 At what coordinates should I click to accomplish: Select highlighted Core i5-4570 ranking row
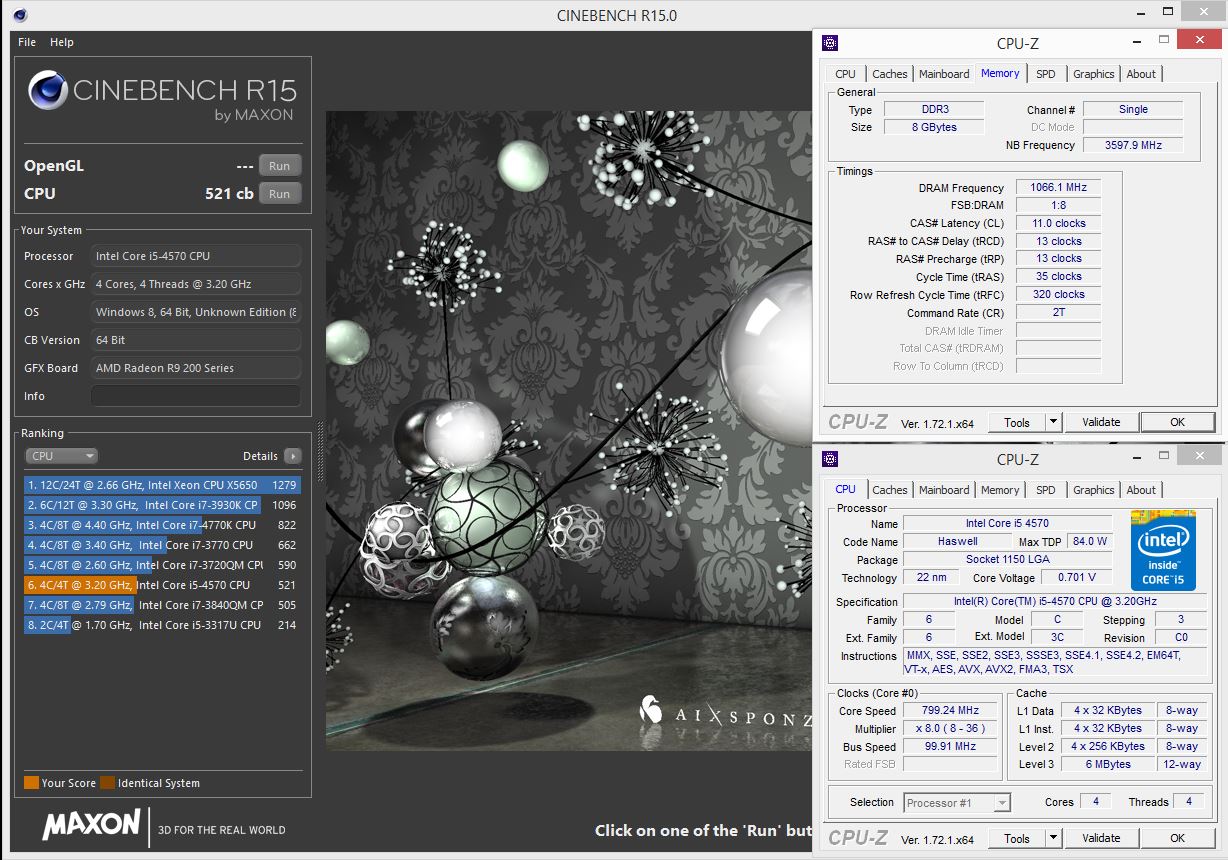[162, 585]
